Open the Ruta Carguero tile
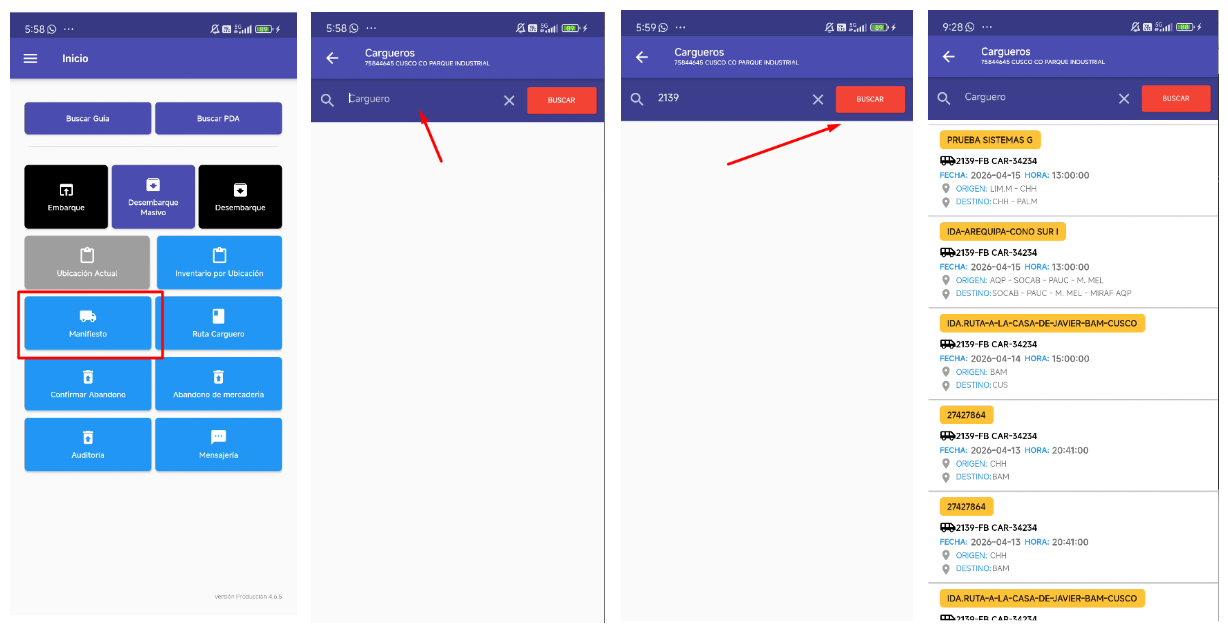Viewport: 1228px width, 632px height. tap(218, 323)
